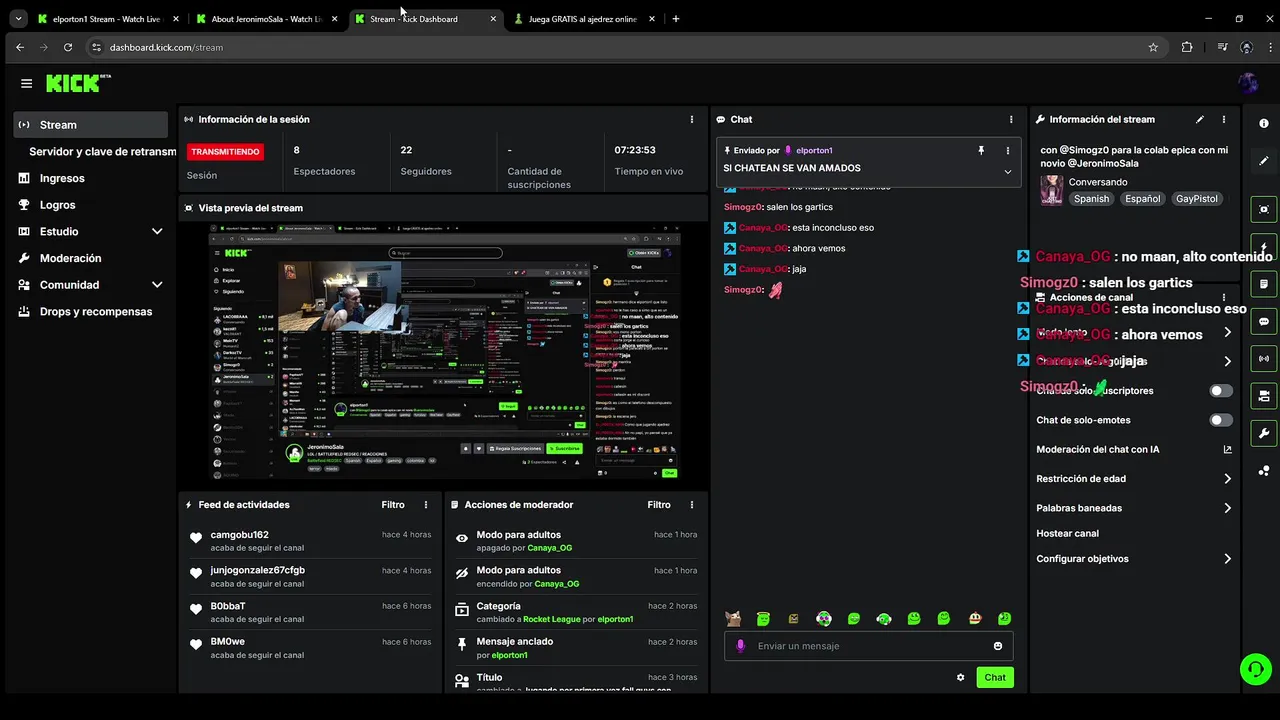This screenshot has height=720, width=1280.
Task: Click the lightning bolt icon in right rail
Action: pos(1264,247)
